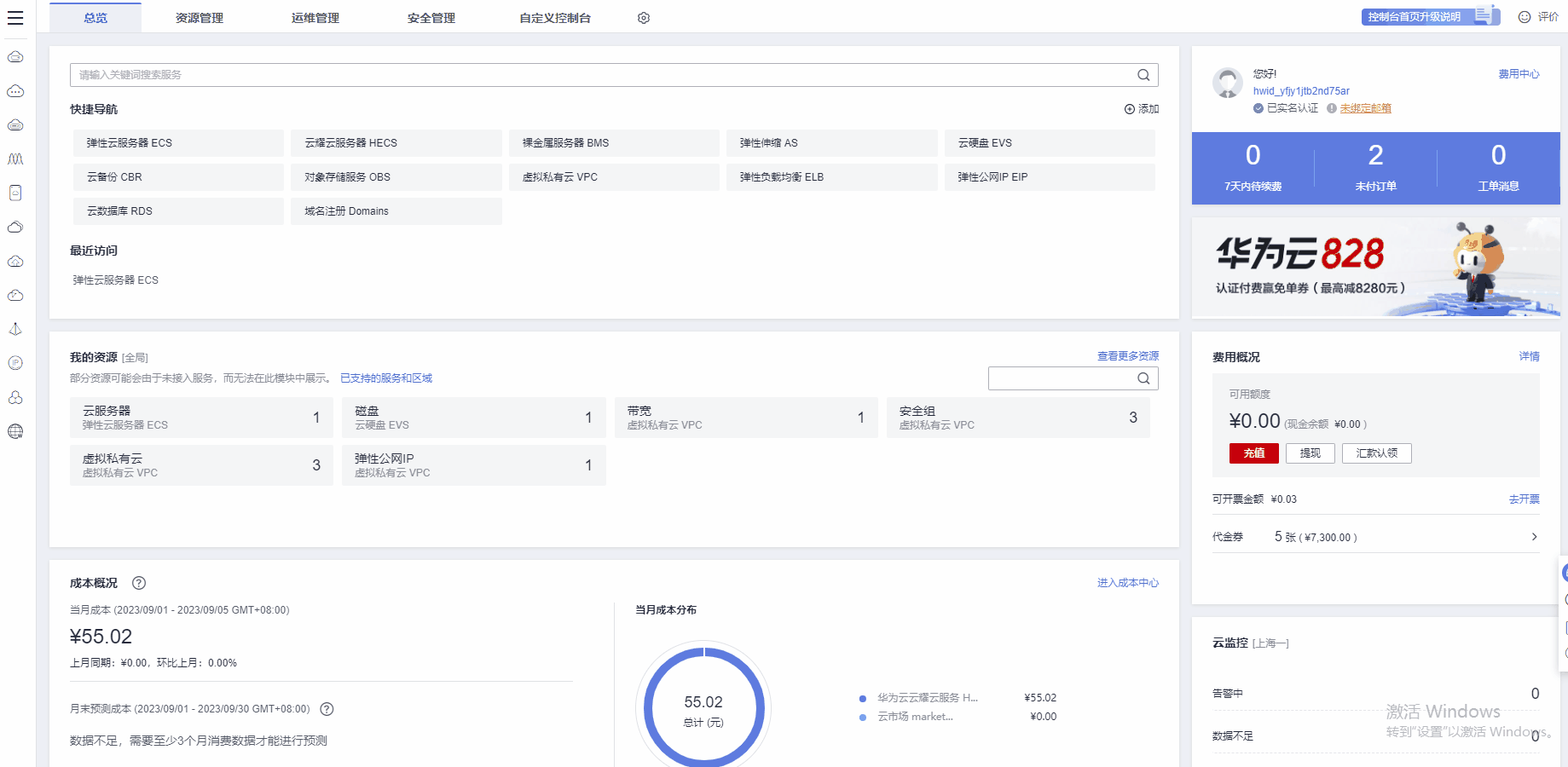Image resolution: width=1568 pixels, height=767 pixels.
Task: Open the 费用中心 link
Action: 1519,74
